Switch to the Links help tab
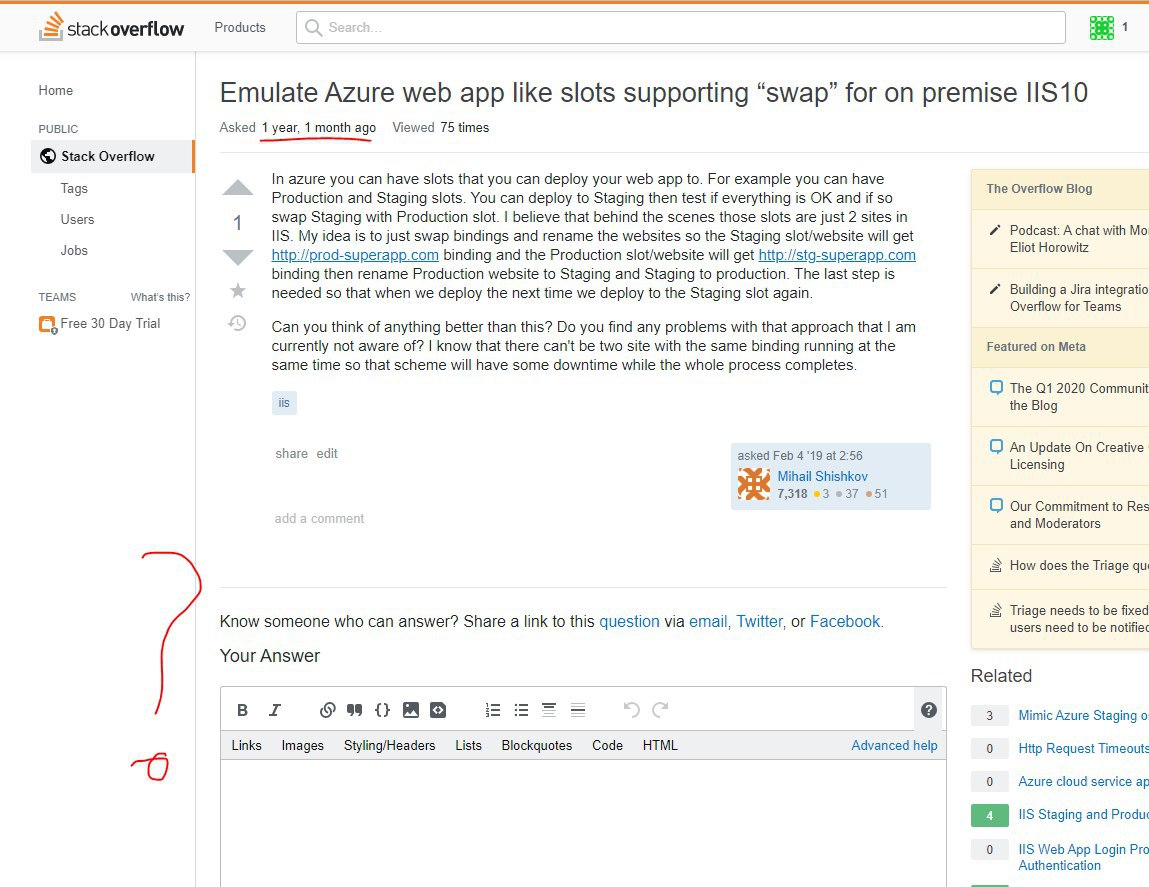Viewport: 1149px width, 887px height. pos(246,745)
